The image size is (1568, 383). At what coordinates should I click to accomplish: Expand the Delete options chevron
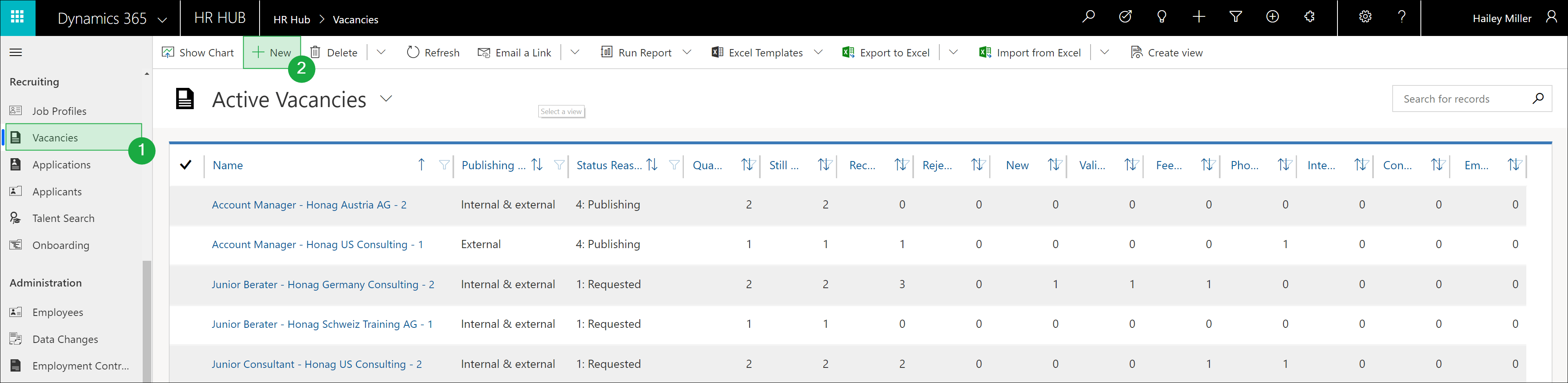pyautogui.click(x=381, y=52)
